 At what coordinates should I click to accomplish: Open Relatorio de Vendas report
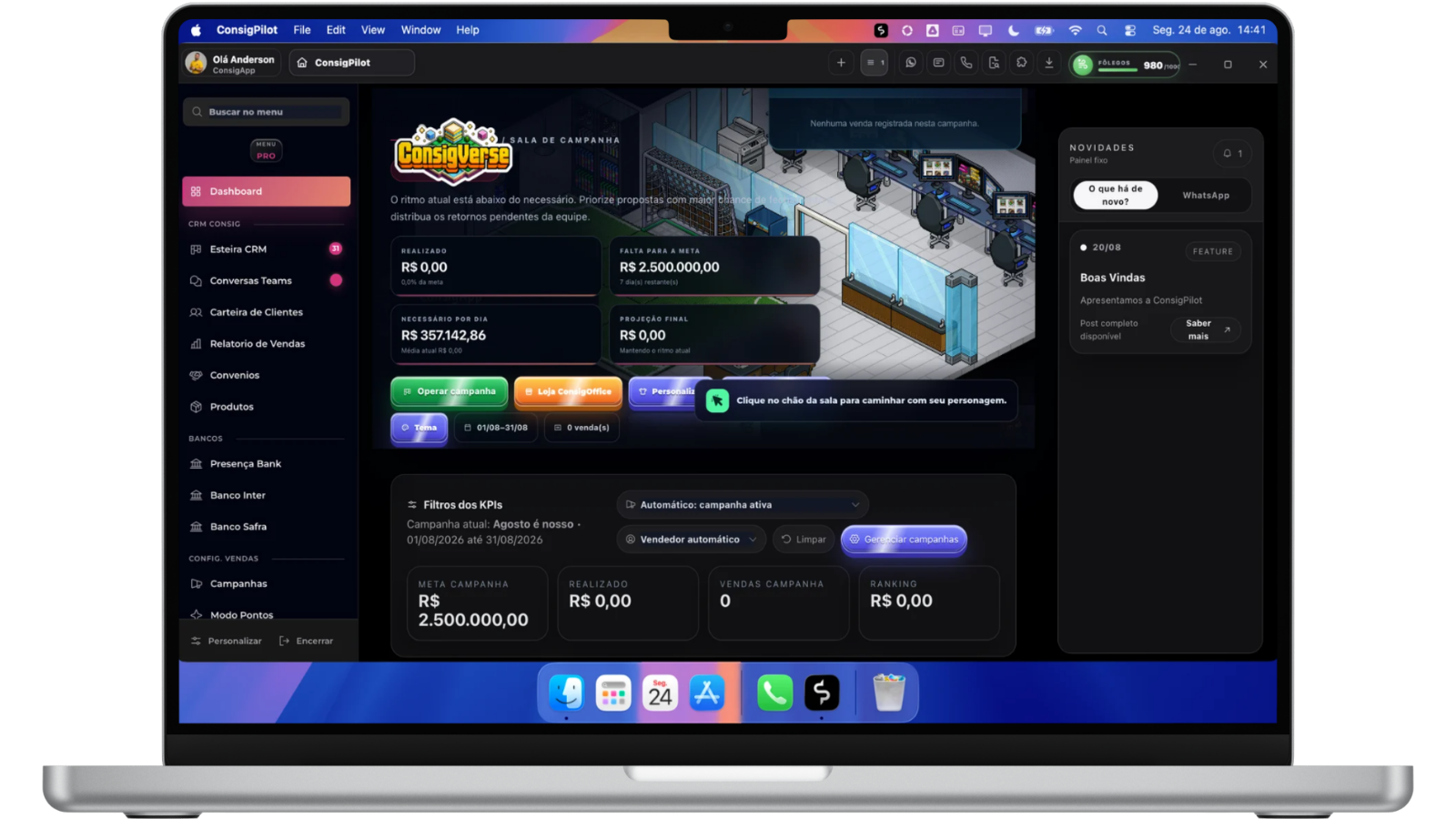pyautogui.click(x=266, y=344)
